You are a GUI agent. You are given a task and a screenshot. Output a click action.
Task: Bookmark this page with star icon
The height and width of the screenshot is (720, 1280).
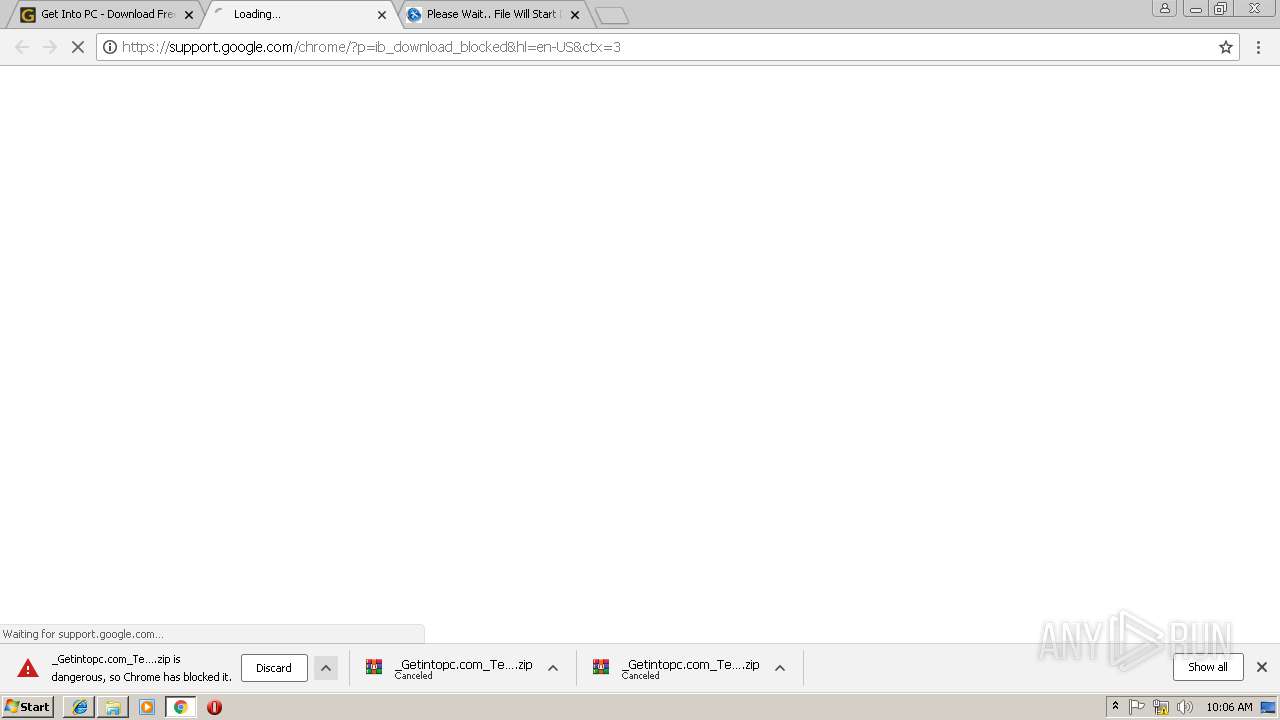(1226, 47)
